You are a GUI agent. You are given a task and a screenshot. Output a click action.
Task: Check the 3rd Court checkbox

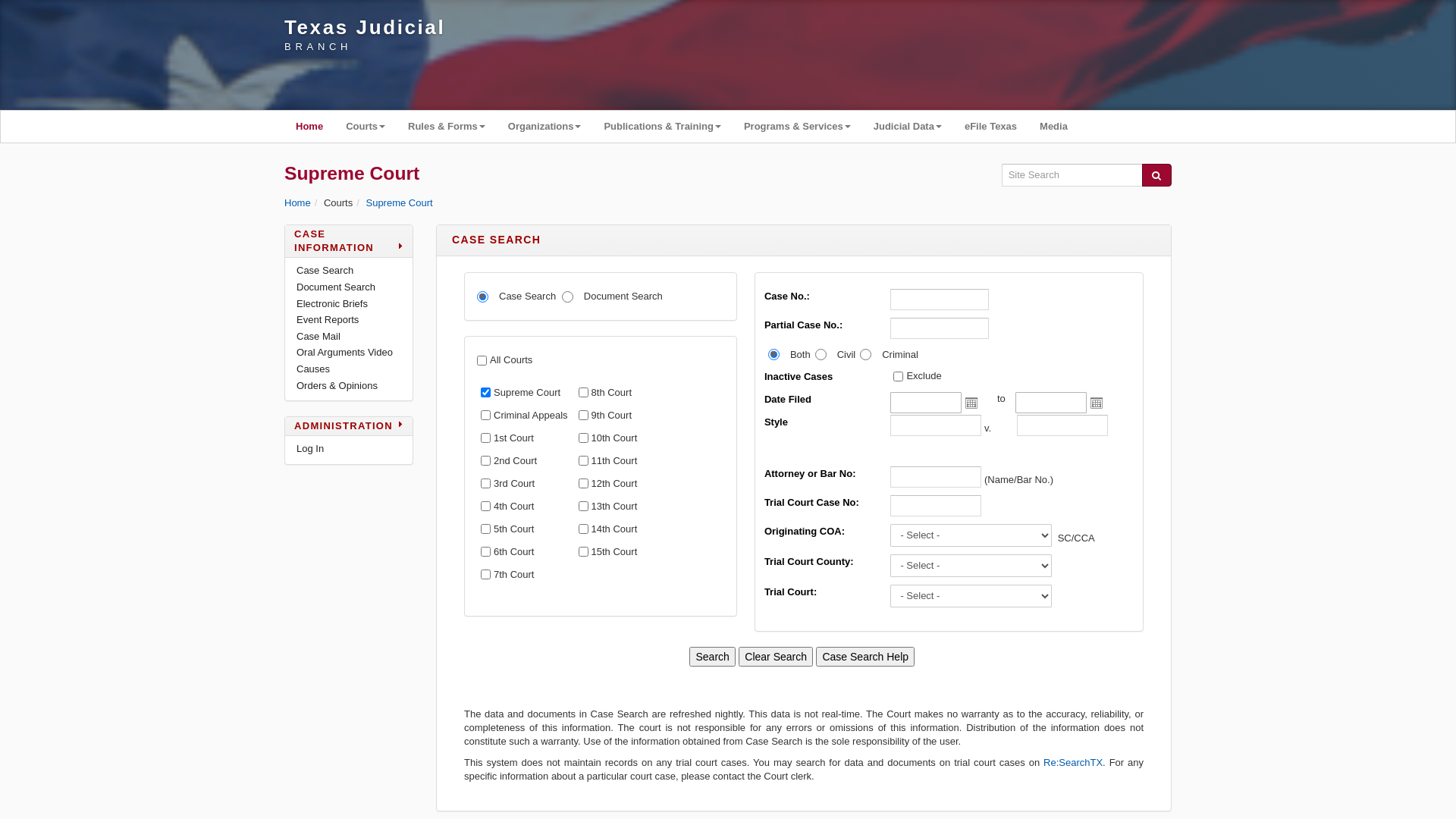coord(485,484)
